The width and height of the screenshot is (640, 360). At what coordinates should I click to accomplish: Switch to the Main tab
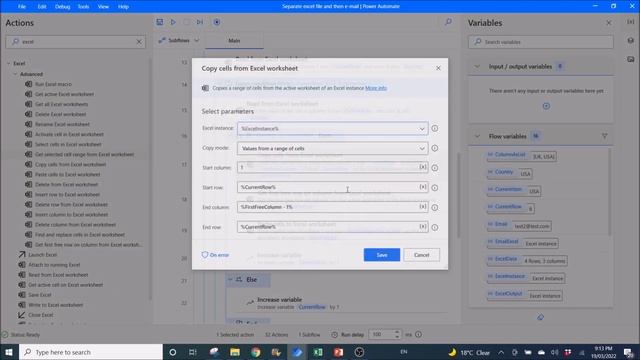[x=234, y=41]
